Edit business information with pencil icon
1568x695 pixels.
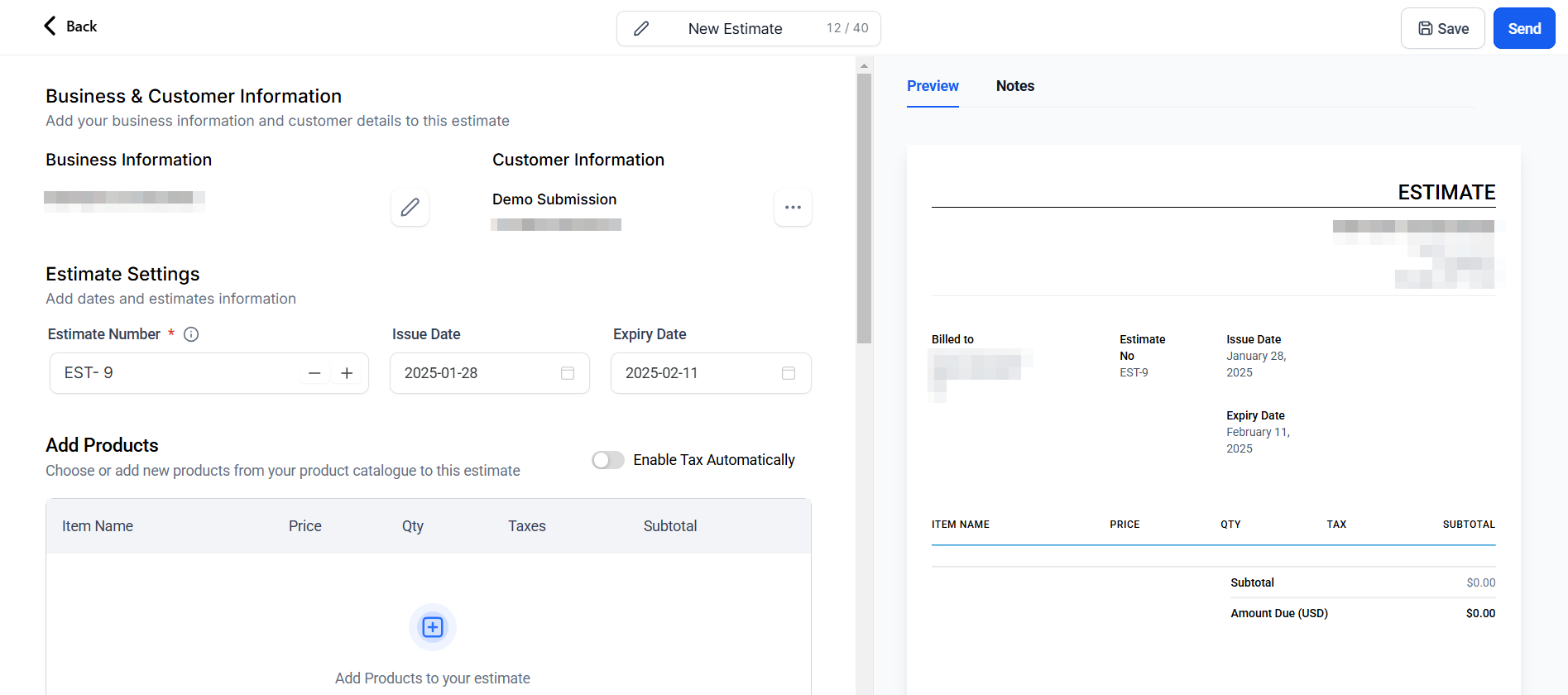[410, 207]
